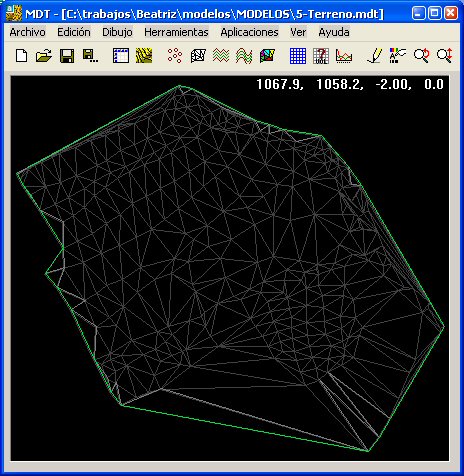Click the blue grid icon
The image size is (464, 476).
[298, 55]
